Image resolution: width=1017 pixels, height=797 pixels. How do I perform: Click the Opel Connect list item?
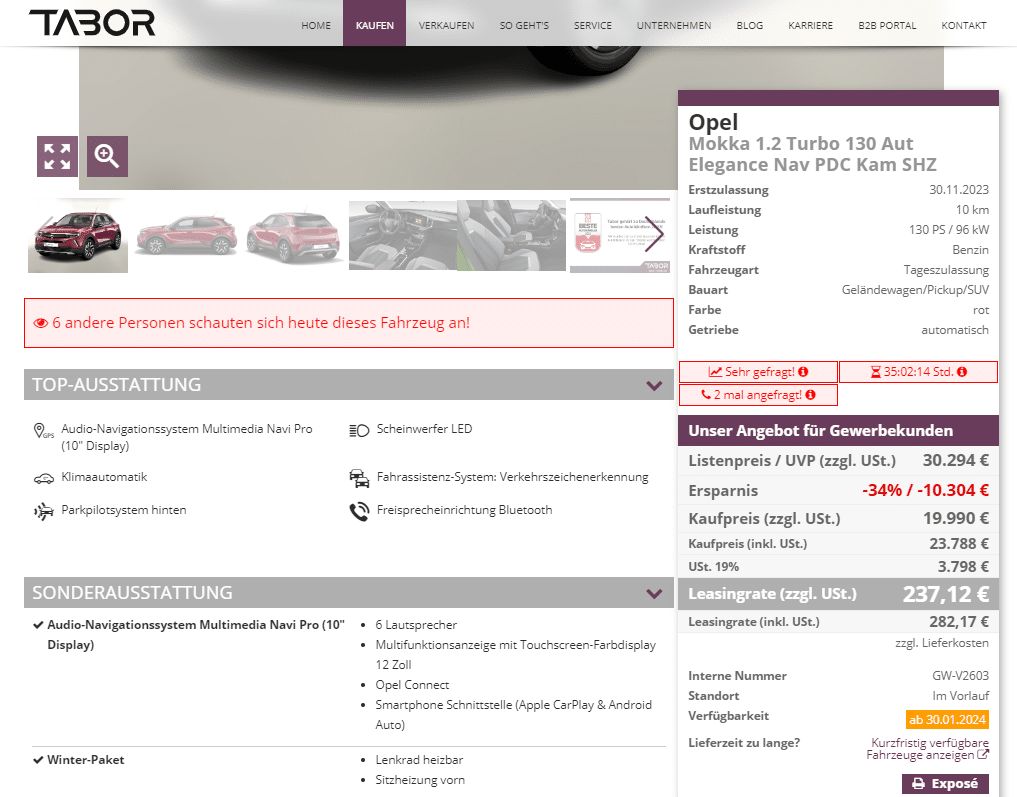coord(412,685)
